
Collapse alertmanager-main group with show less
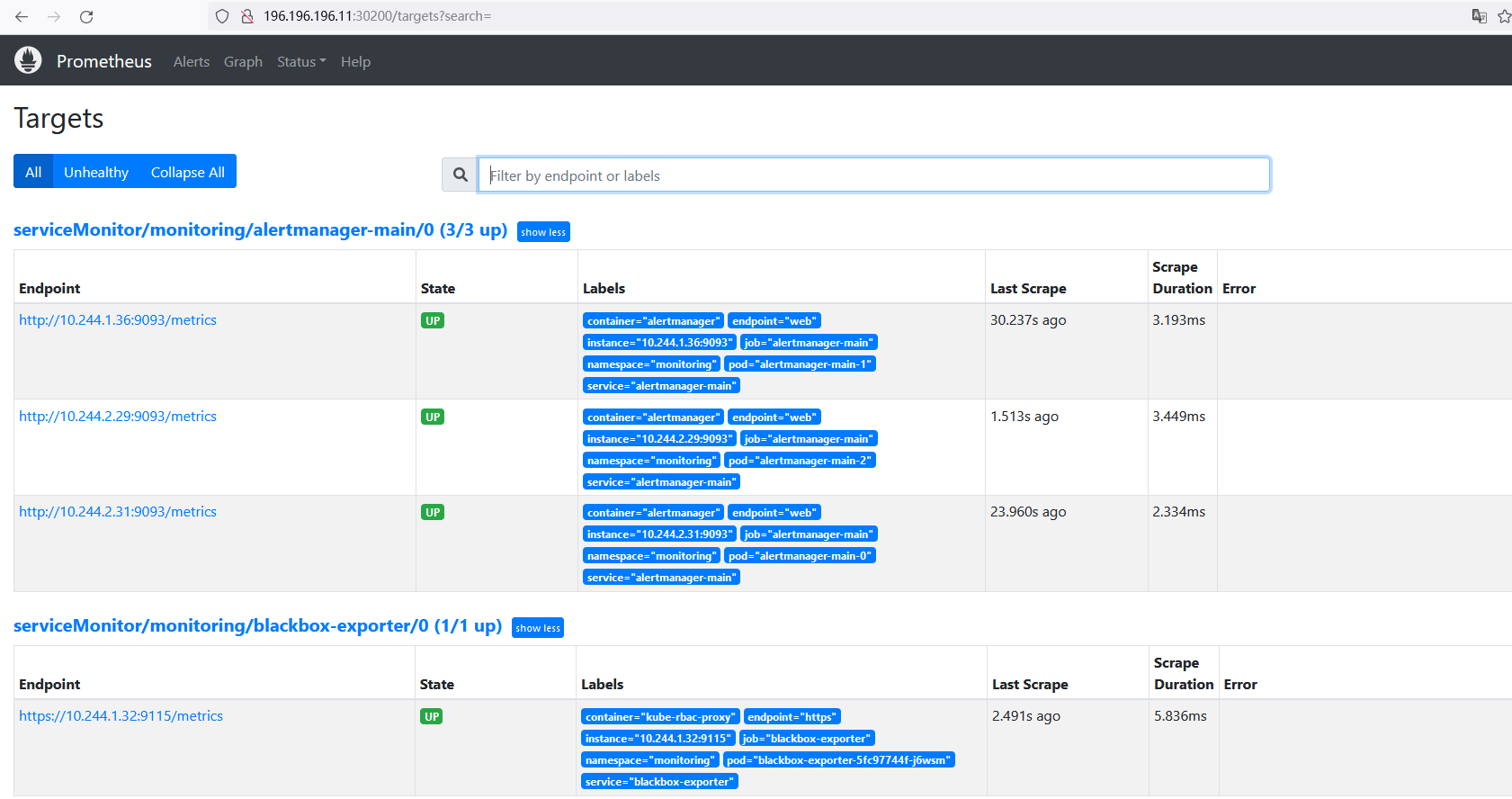(x=543, y=232)
